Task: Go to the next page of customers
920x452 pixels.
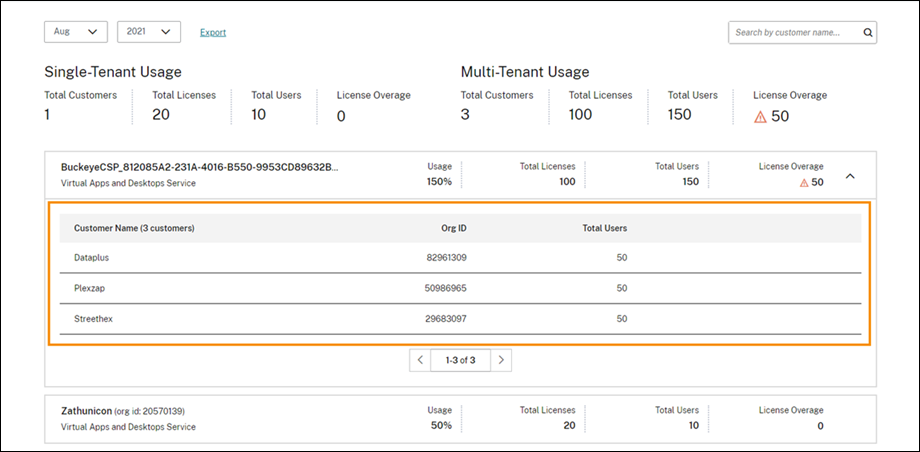Action: (x=501, y=359)
